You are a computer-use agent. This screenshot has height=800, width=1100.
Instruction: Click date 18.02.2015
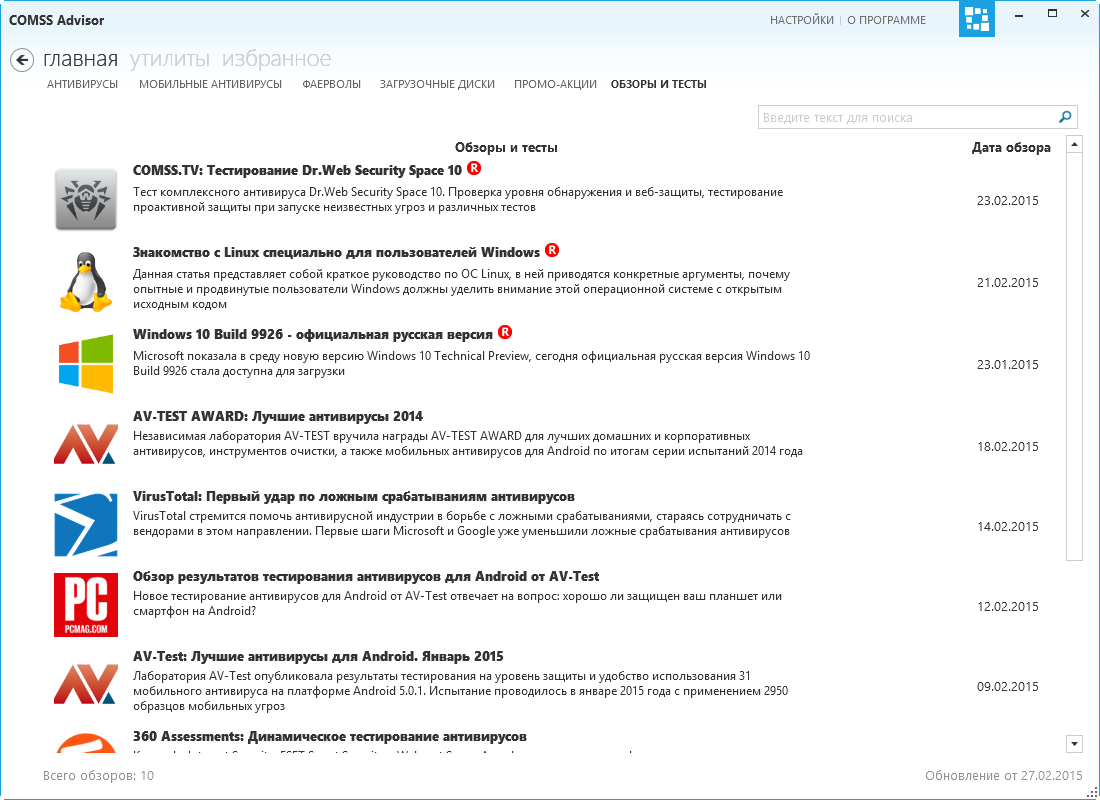click(x=1007, y=447)
